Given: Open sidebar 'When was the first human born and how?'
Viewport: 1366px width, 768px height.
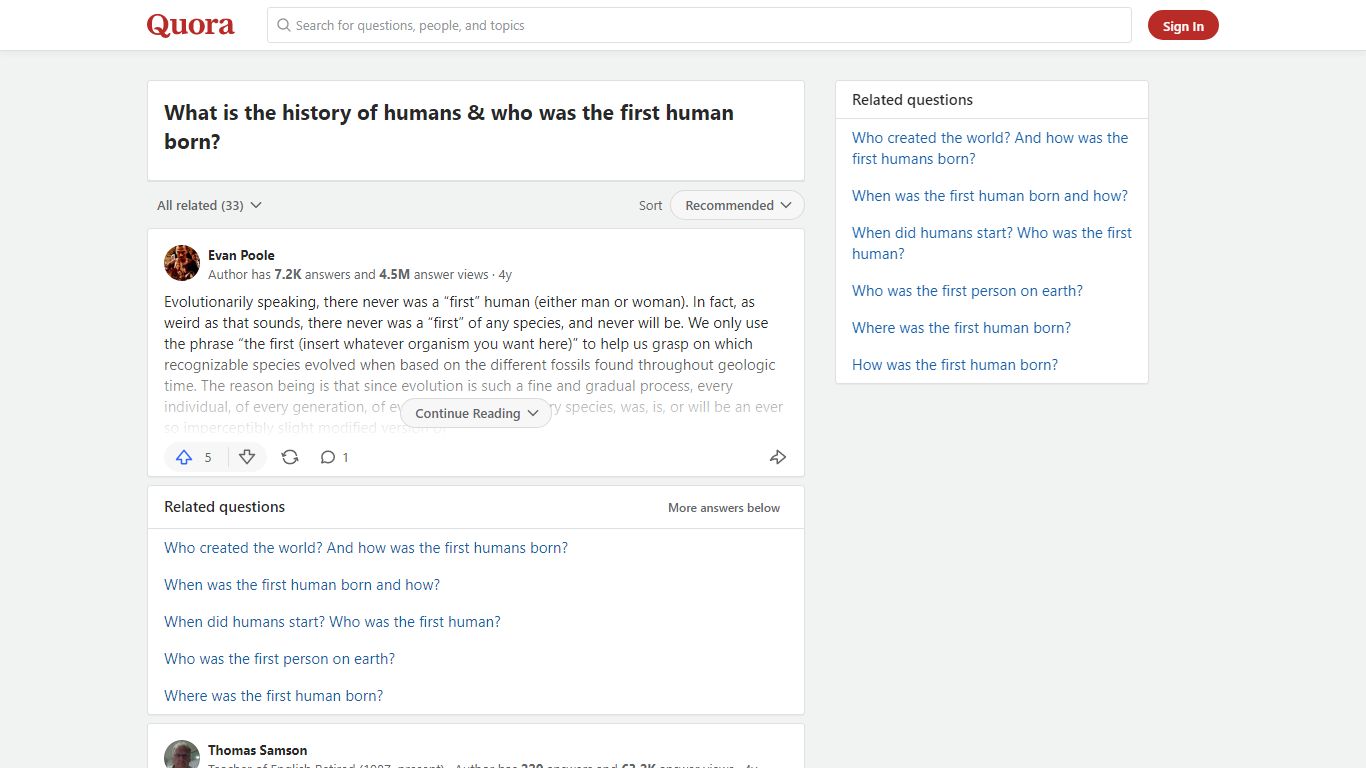Looking at the screenshot, I should coord(990,196).
